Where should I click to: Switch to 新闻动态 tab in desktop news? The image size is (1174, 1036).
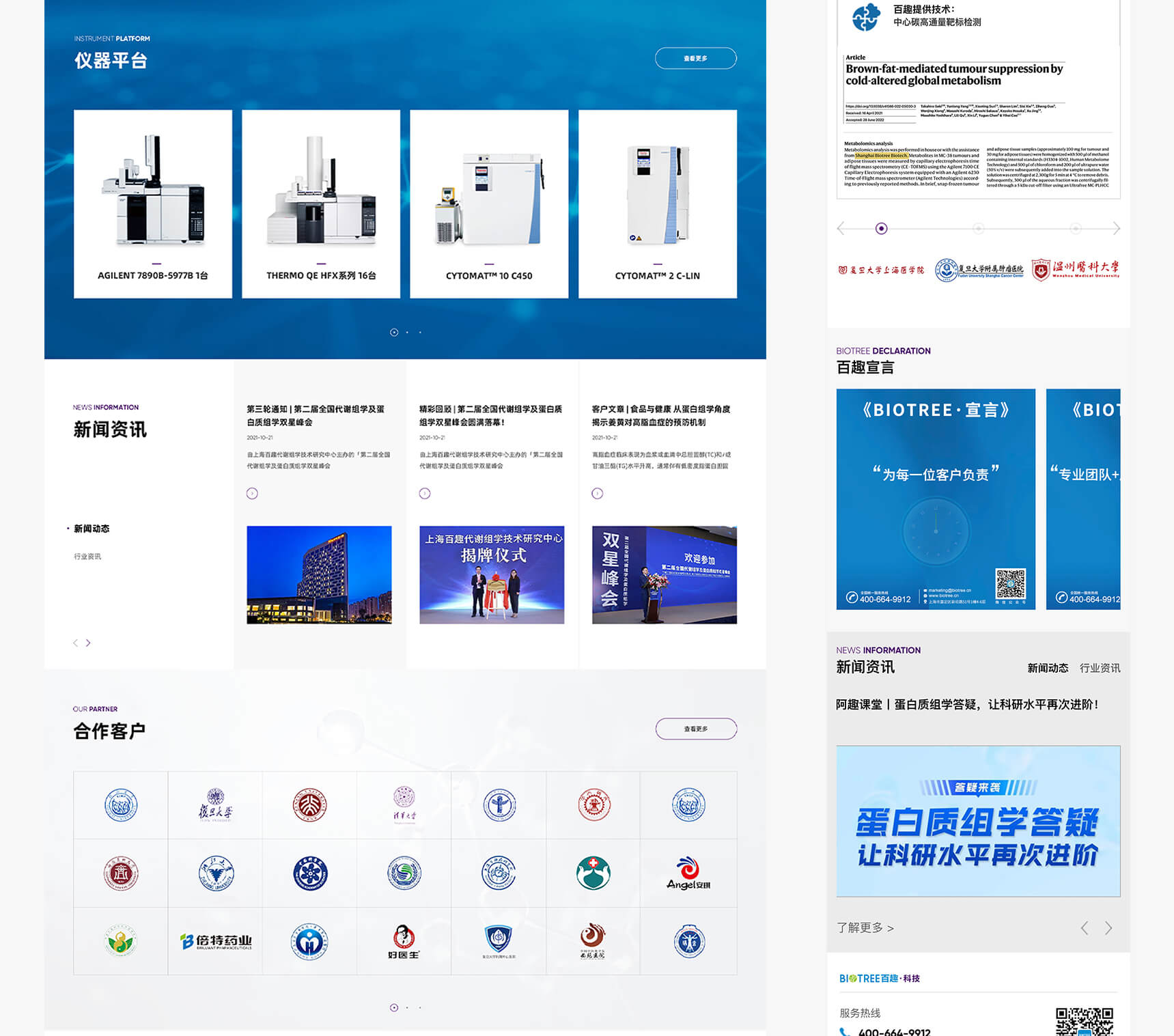tap(92, 529)
